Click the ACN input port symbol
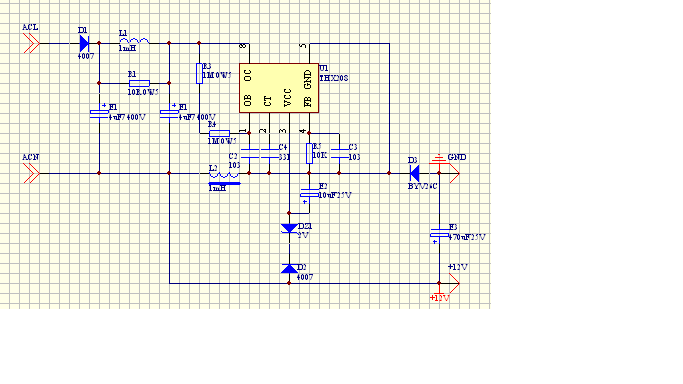The width and height of the screenshot is (683, 384). [31, 173]
